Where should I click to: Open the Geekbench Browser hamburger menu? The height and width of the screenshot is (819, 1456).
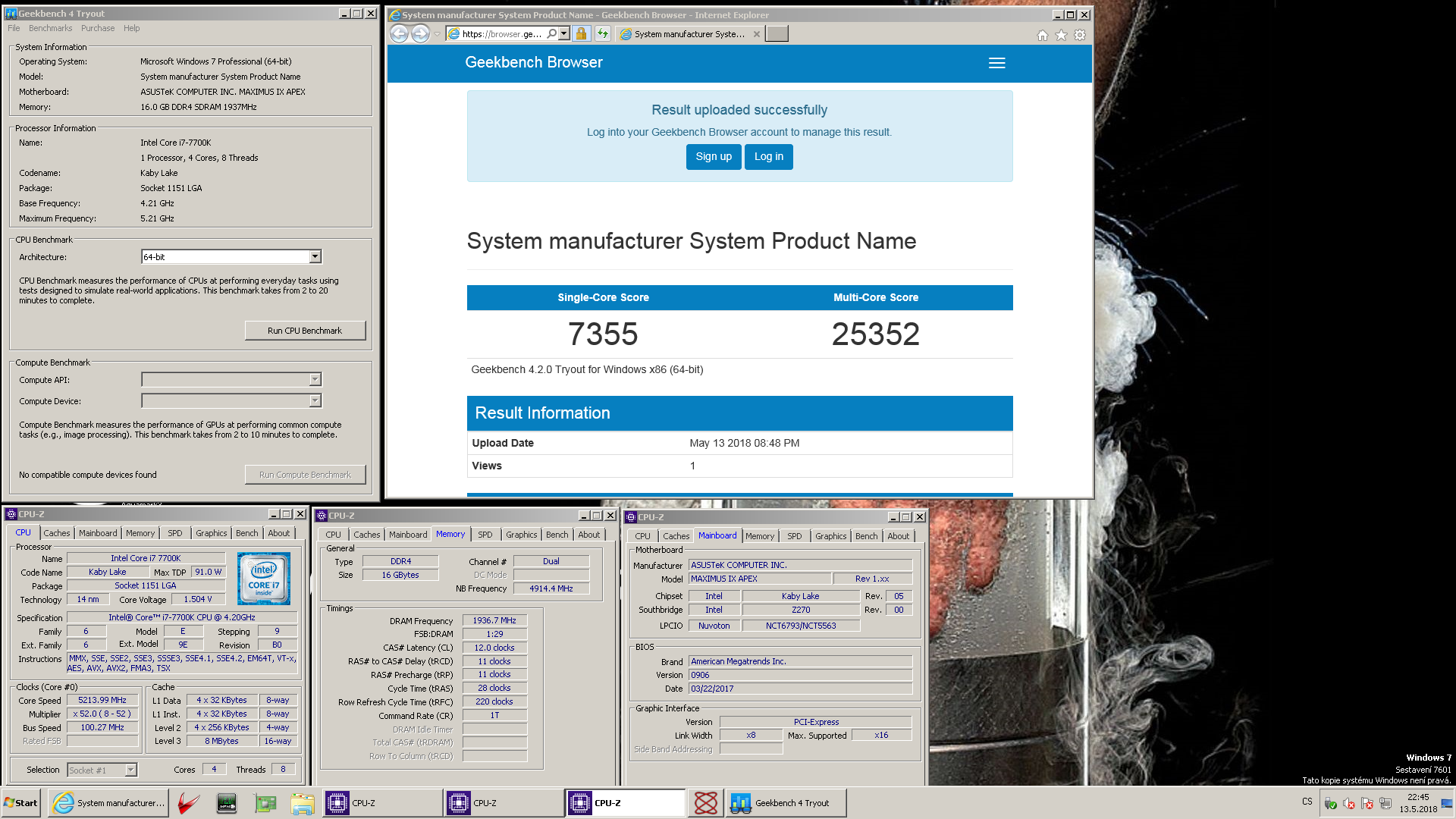pyautogui.click(x=997, y=63)
